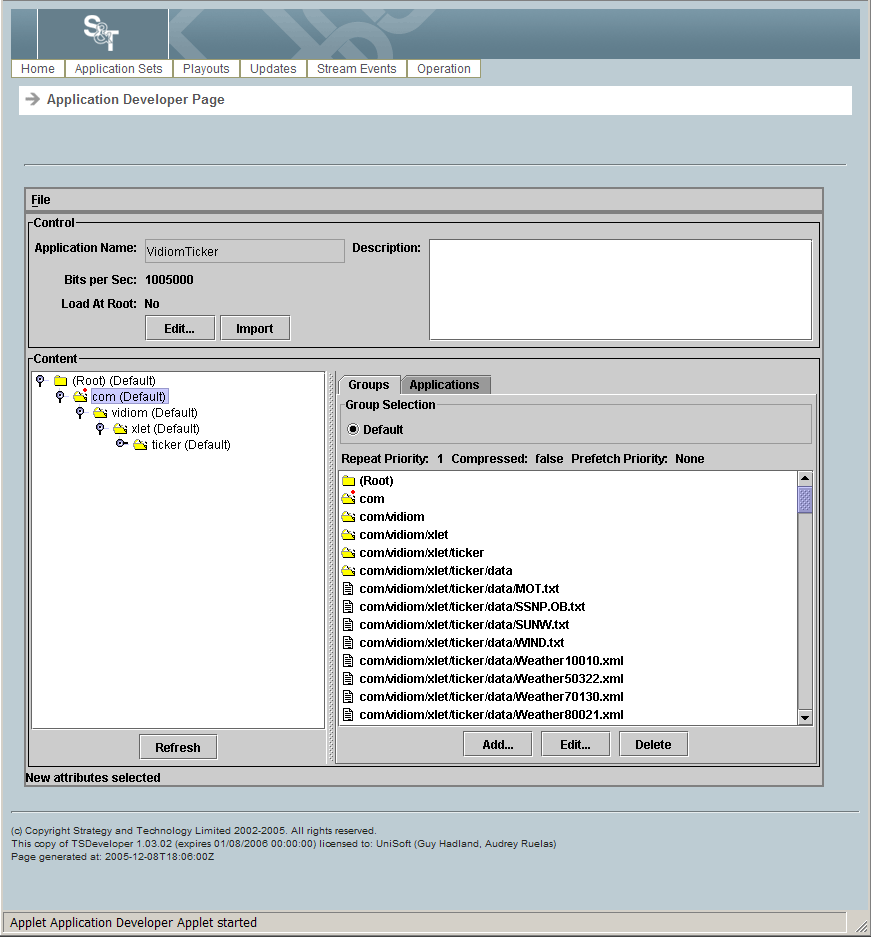Click the Refresh button under the tree
Image resolution: width=871 pixels, height=937 pixels.
pos(178,748)
